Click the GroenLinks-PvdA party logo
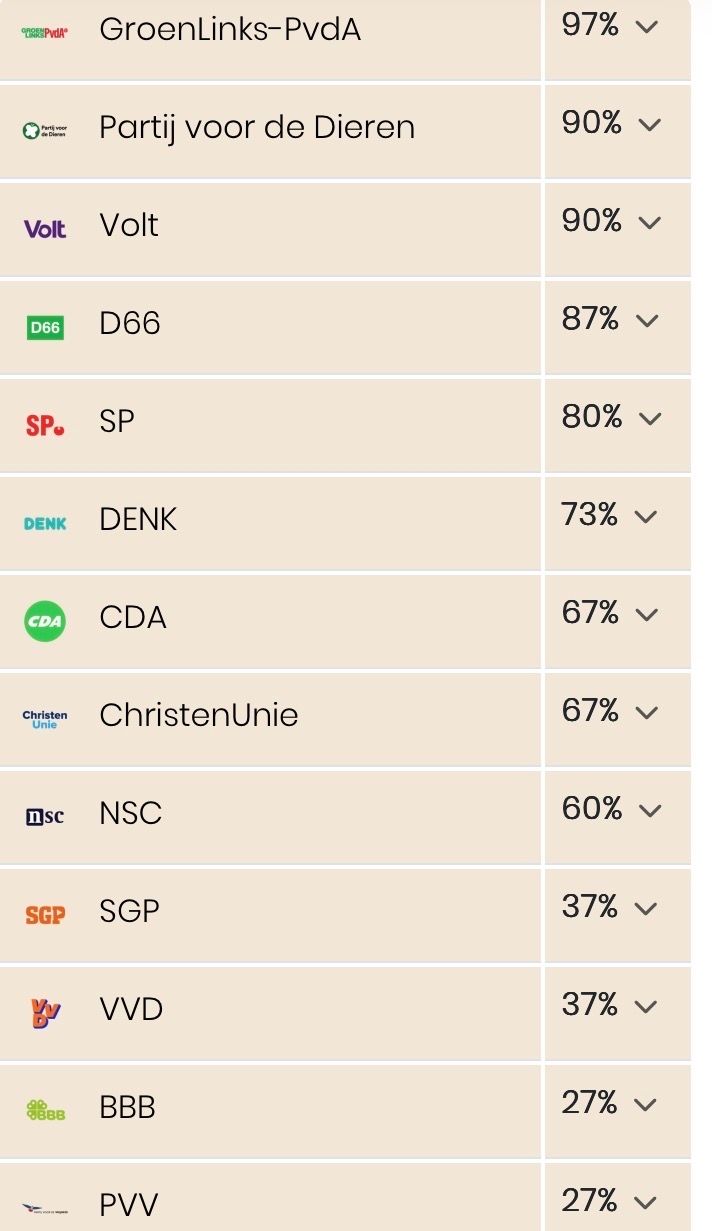The image size is (712, 1231). pos(45,32)
